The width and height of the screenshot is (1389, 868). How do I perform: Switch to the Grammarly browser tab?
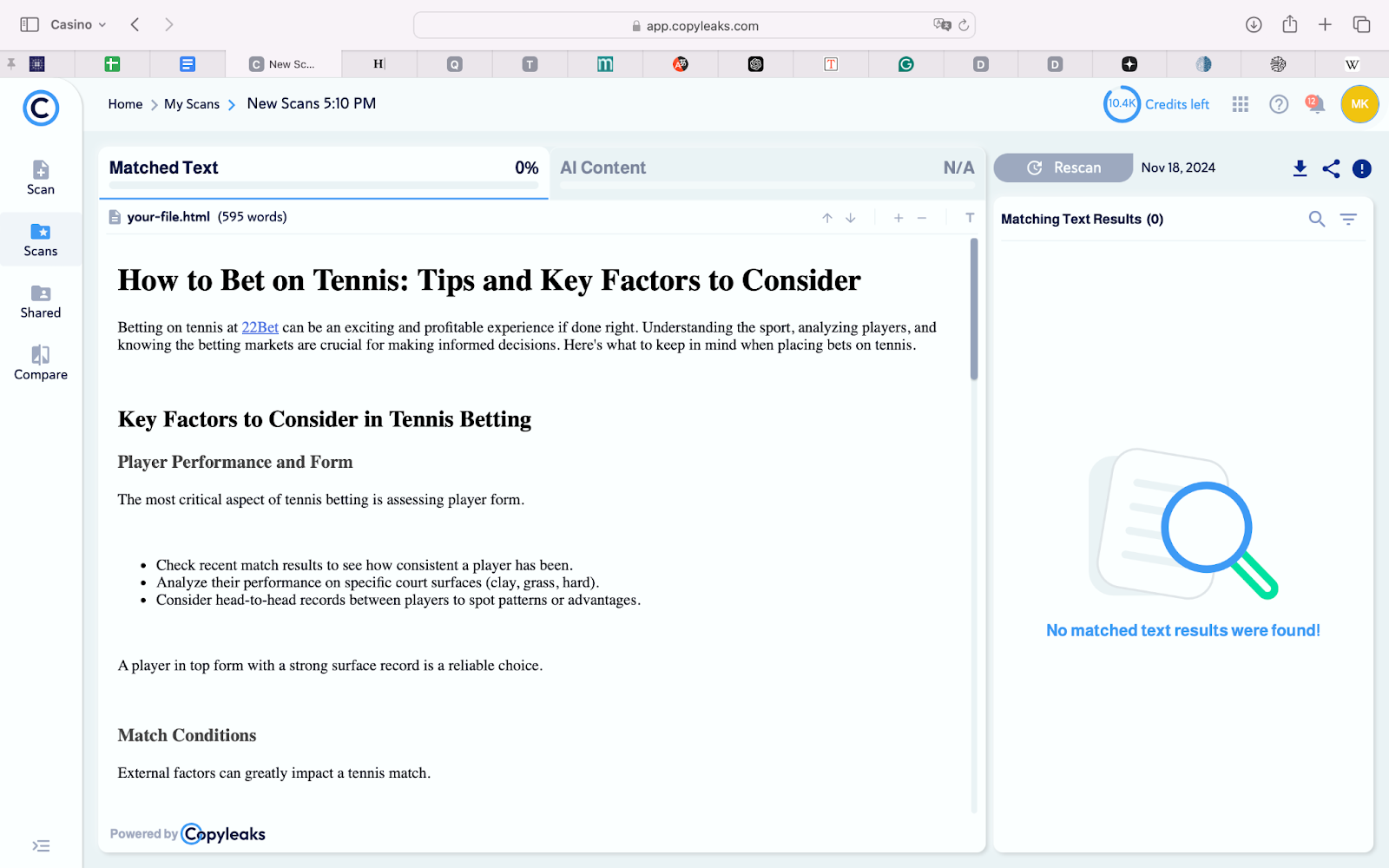point(906,64)
